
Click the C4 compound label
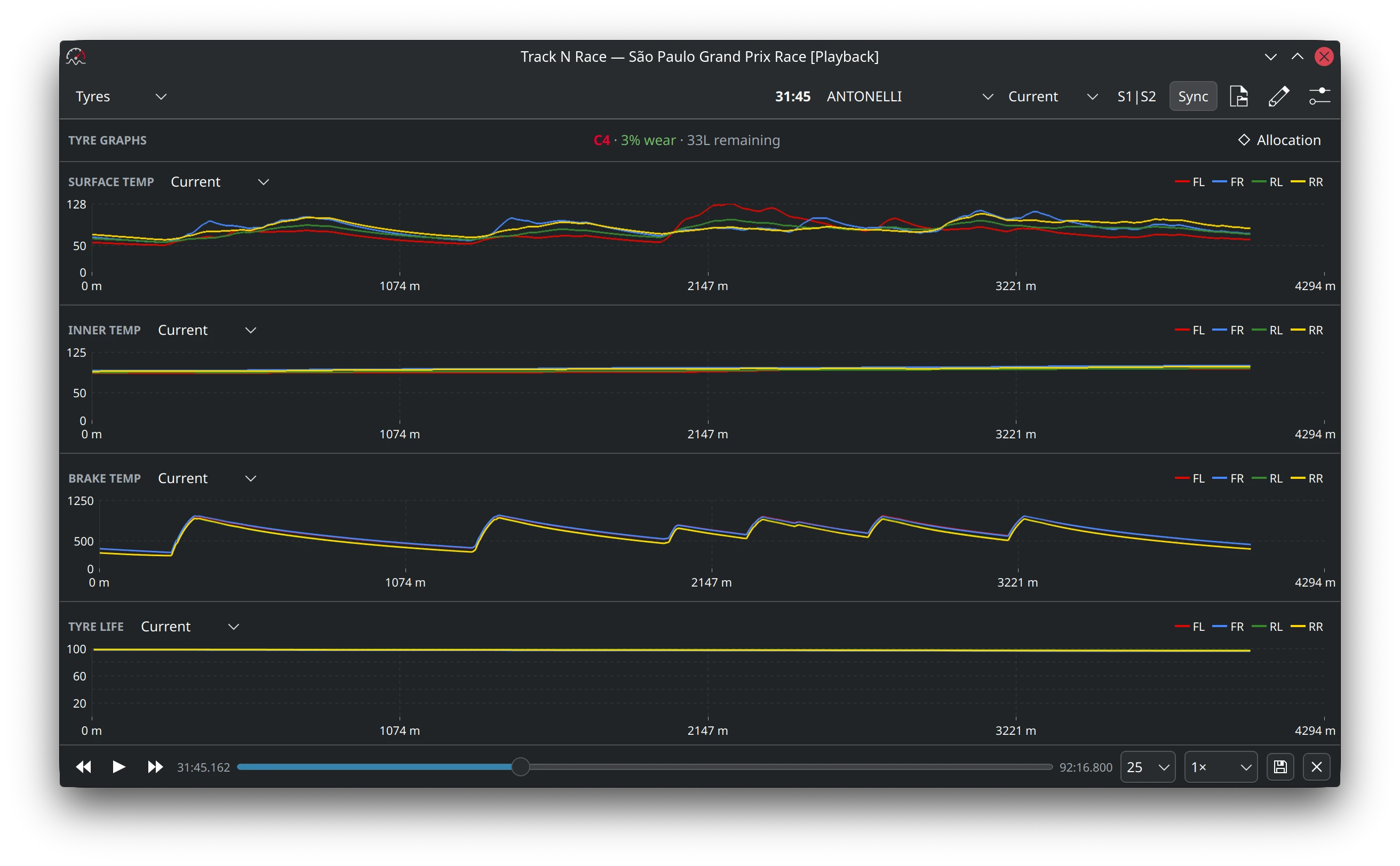point(601,140)
